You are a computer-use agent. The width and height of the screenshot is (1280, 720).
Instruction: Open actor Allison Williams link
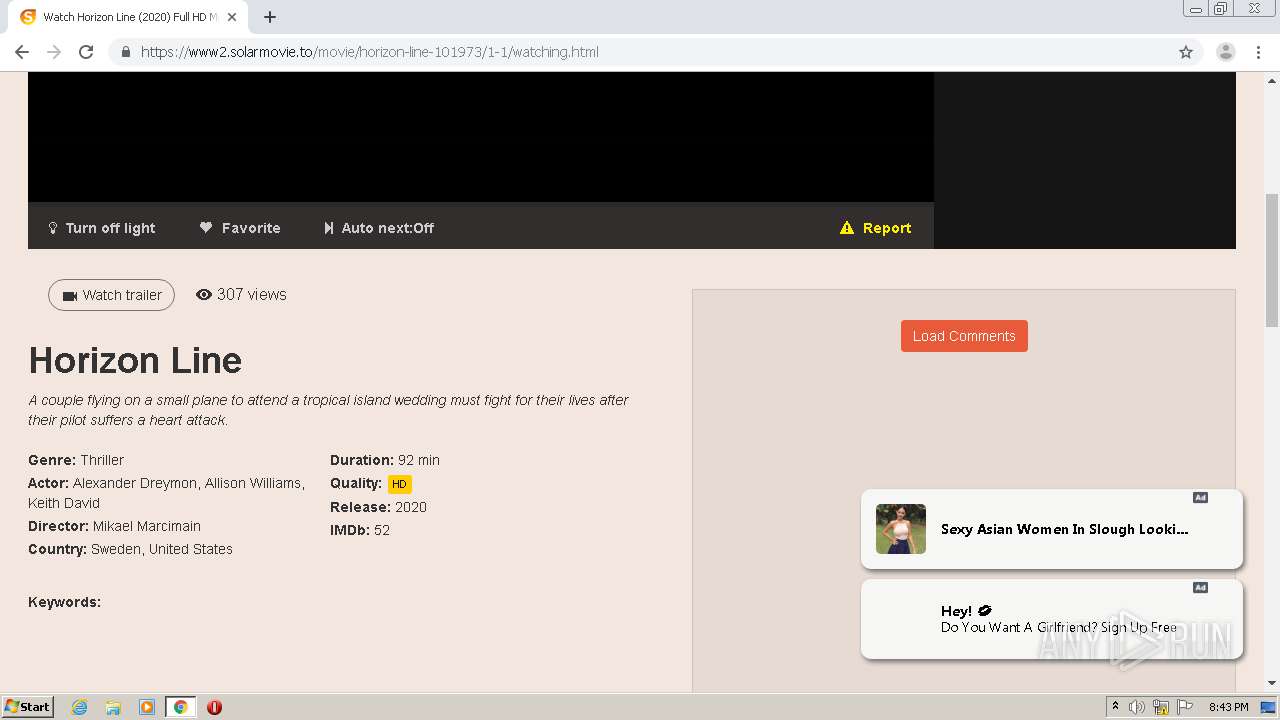(x=254, y=483)
